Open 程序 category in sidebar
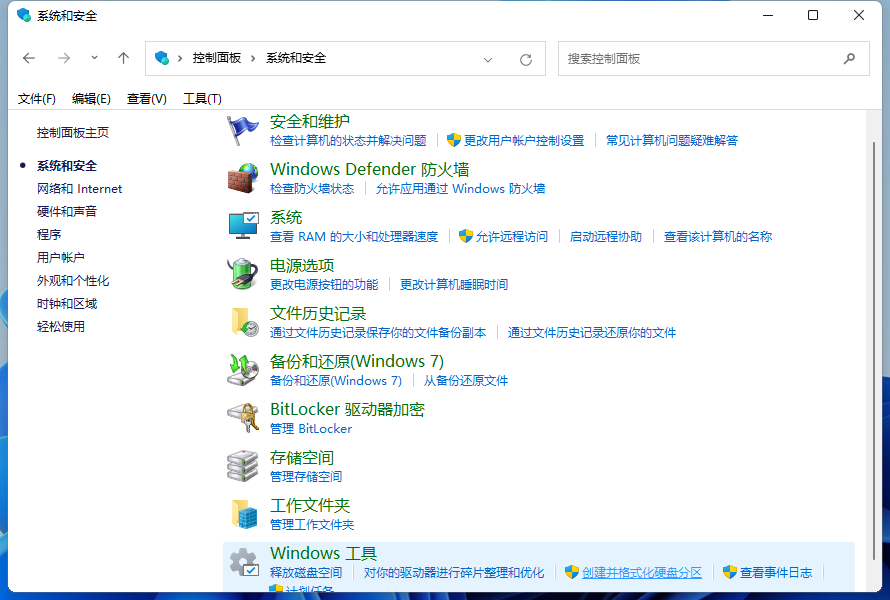The width and height of the screenshot is (890, 600). 49,234
